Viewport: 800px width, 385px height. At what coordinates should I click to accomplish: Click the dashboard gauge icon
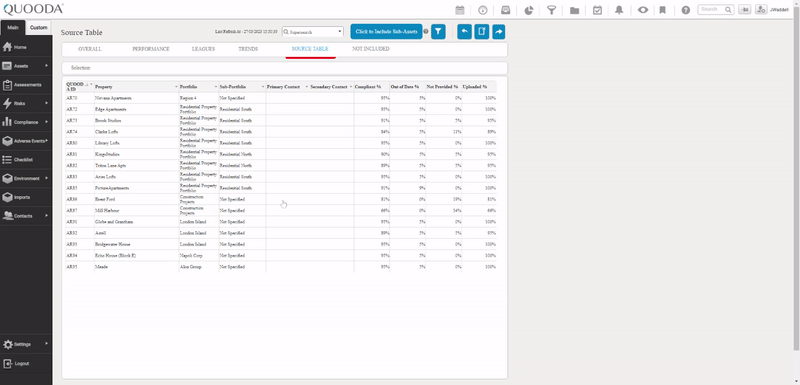[x=483, y=10]
